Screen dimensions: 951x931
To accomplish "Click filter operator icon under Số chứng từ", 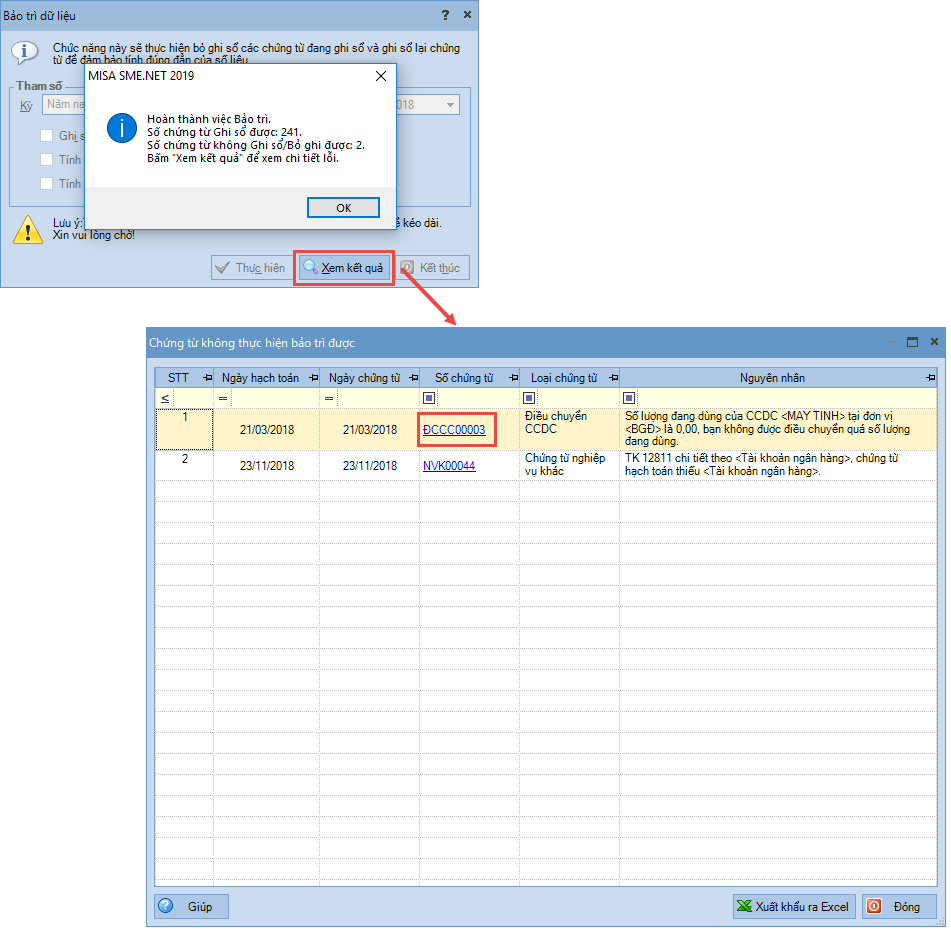I will pyautogui.click(x=429, y=398).
